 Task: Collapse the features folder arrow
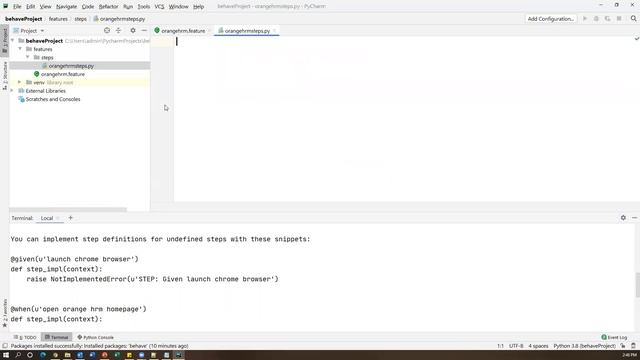[x=20, y=49]
